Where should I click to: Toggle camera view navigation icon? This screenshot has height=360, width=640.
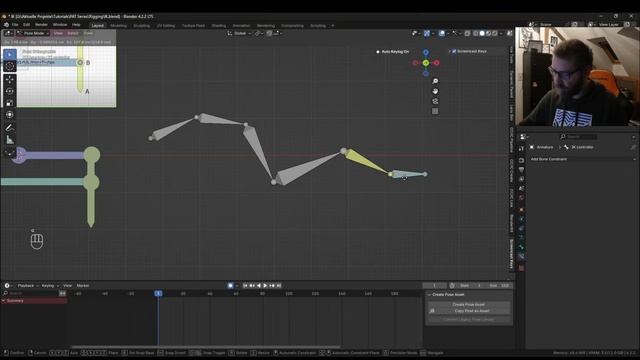pos(435,101)
